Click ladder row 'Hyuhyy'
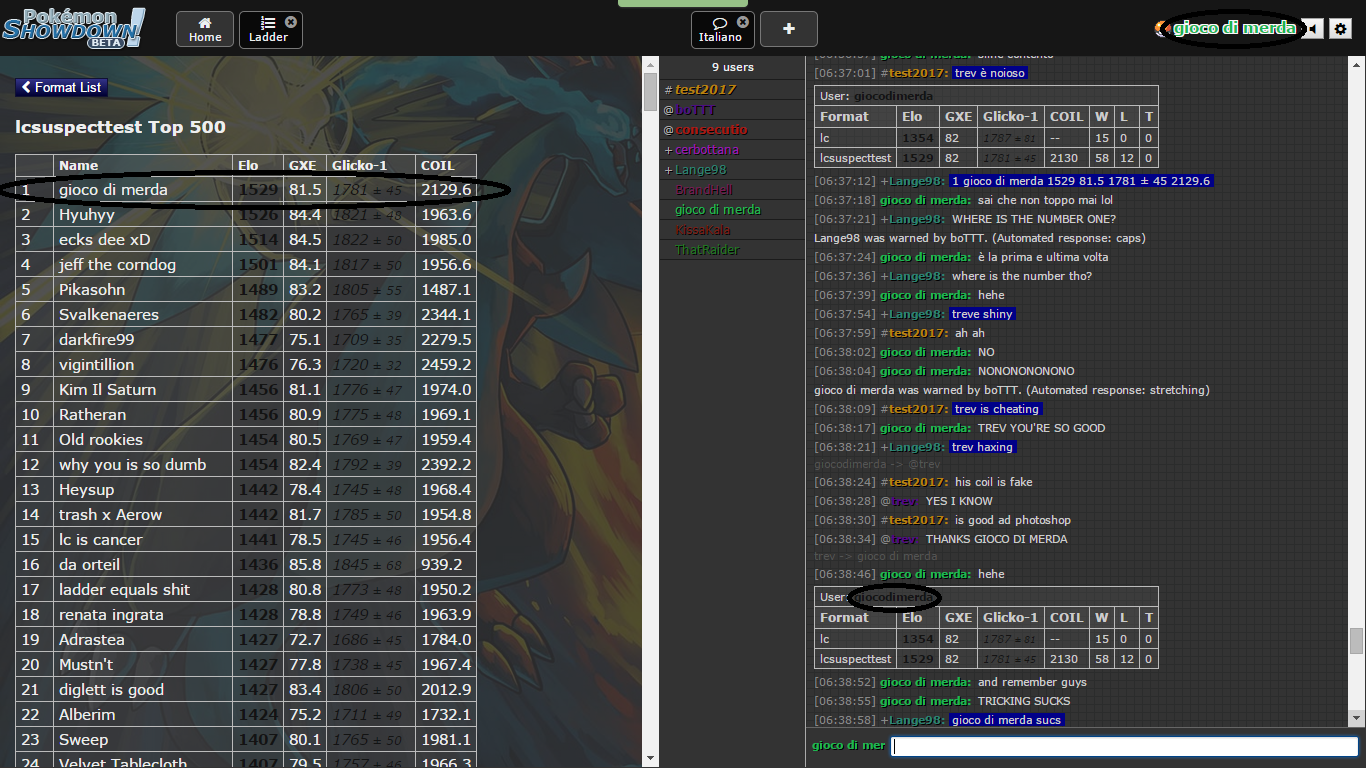1366x768 pixels. [246, 215]
